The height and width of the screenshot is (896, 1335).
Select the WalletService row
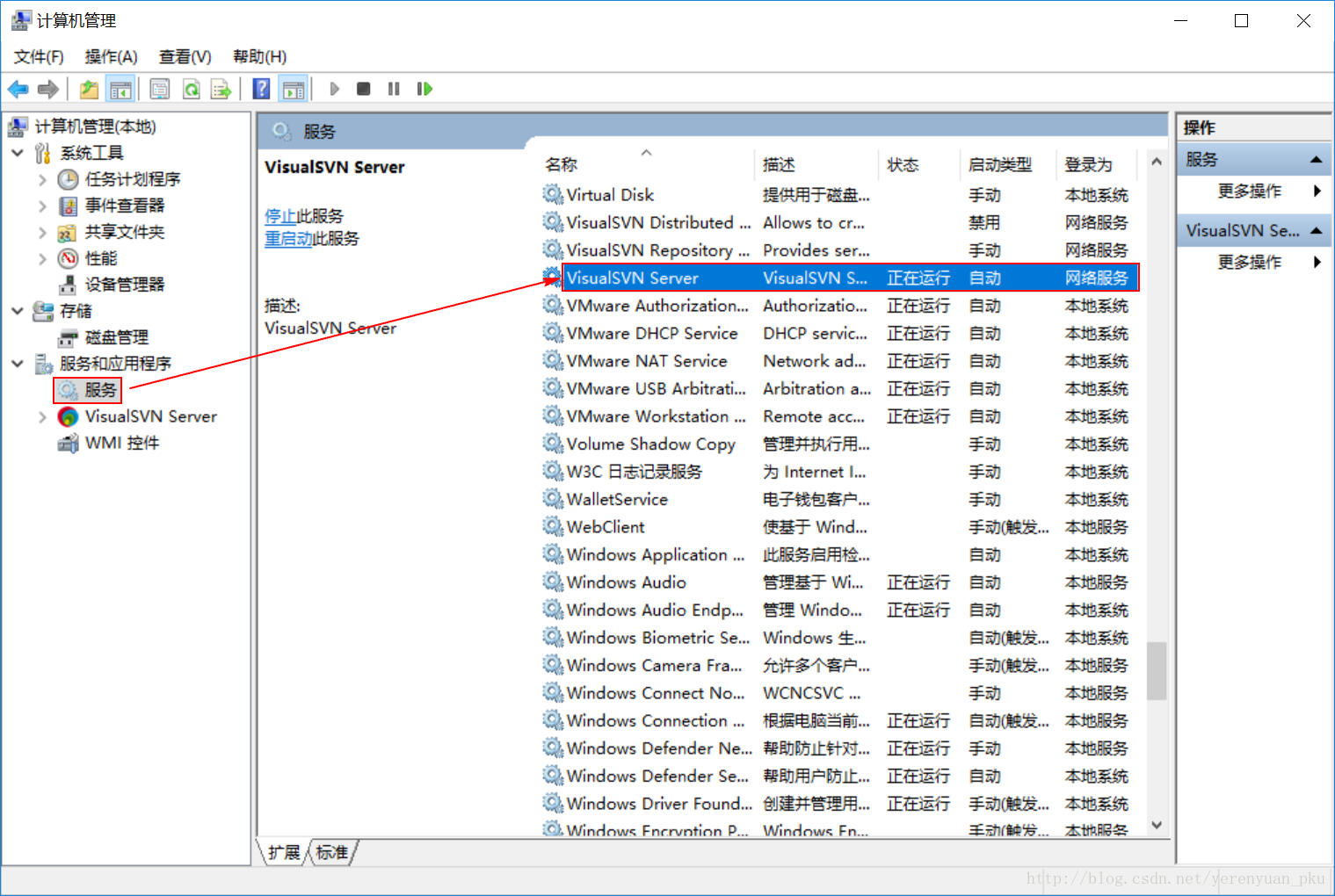point(841,500)
